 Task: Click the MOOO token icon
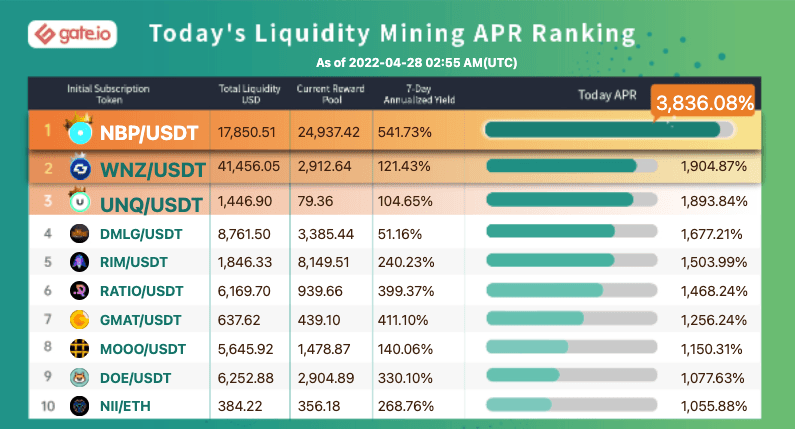pyautogui.click(x=79, y=349)
